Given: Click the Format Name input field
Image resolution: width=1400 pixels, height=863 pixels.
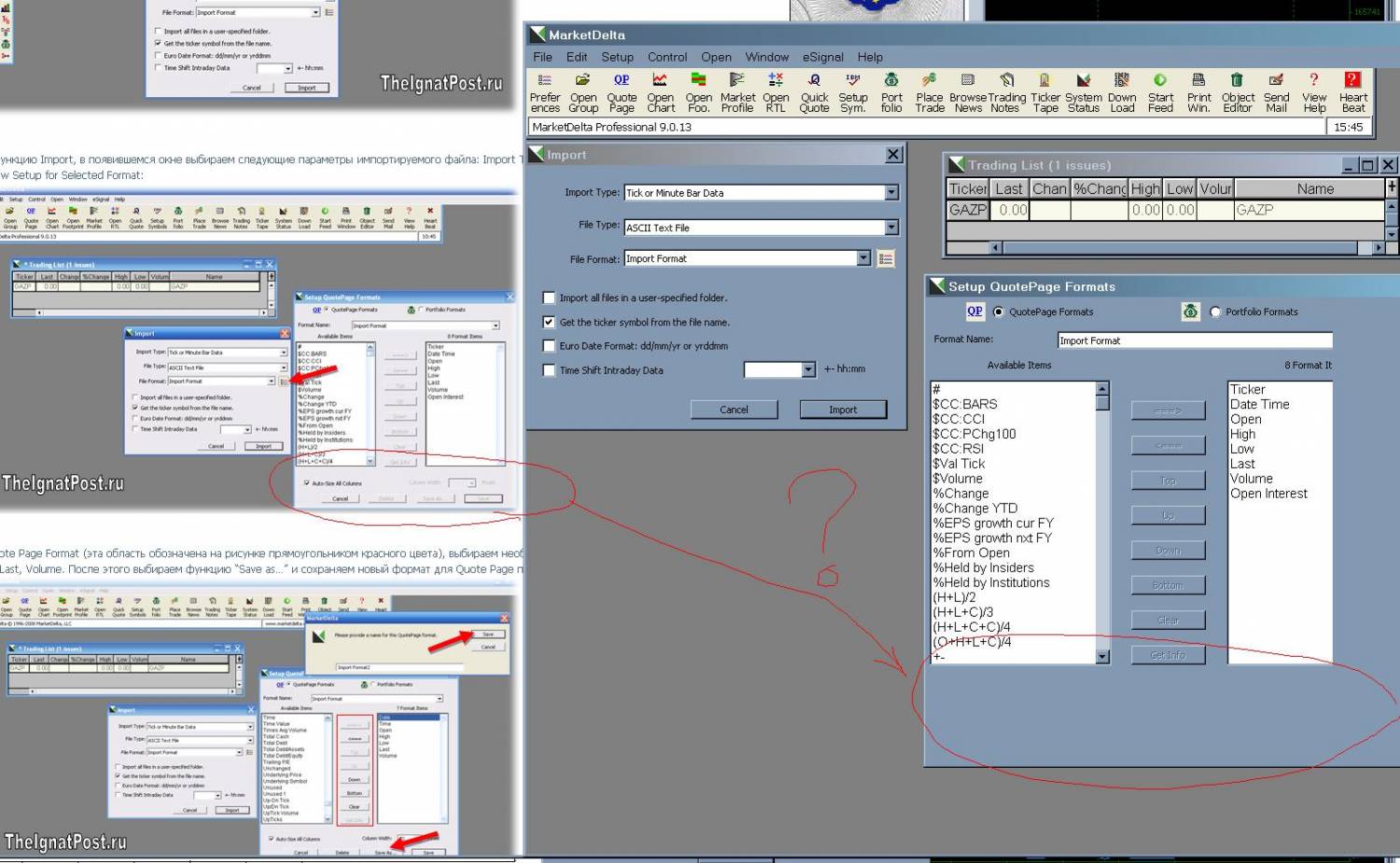Looking at the screenshot, I should pos(1194,341).
